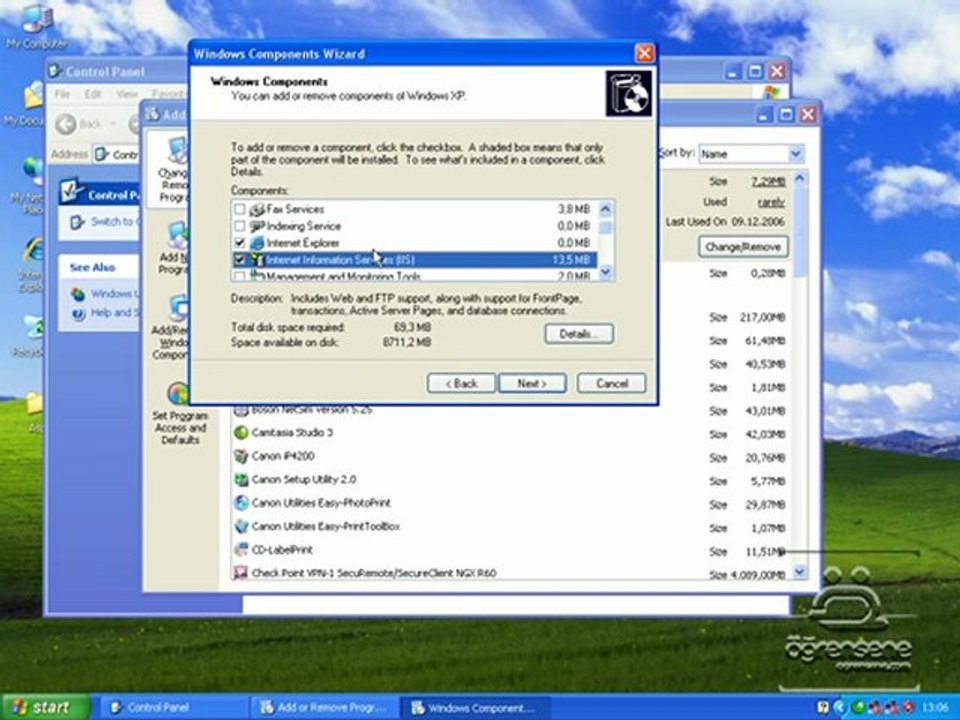Click the Fax Services icon
Screen dimensions: 960x720
pos(257,209)
